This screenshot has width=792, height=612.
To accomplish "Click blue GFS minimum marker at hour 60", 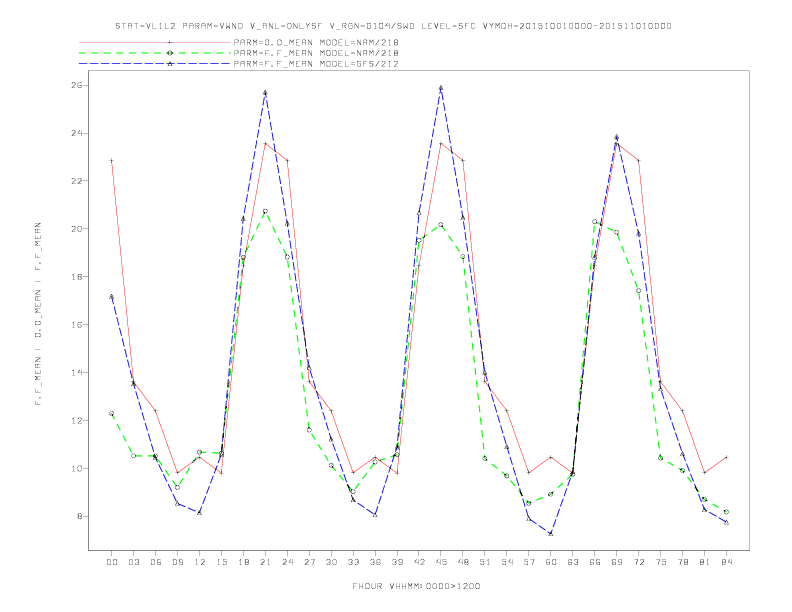I will click(551, 533).
